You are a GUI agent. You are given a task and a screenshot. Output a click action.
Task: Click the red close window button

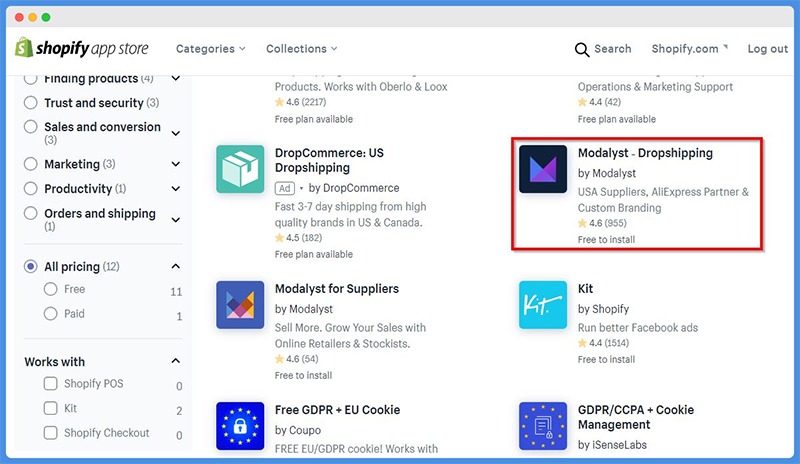point(19,17)
